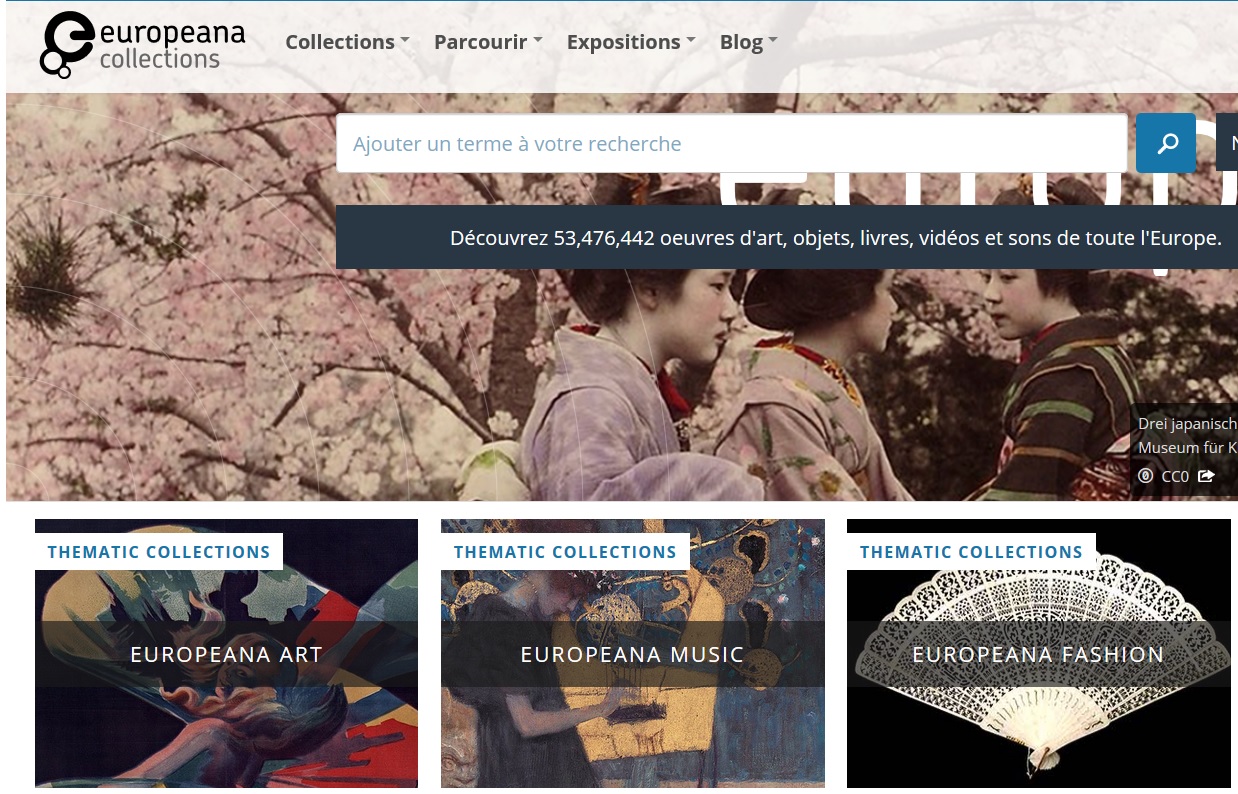
Task: Click the 'Museum für K' provider caption
Action: 1187,448
